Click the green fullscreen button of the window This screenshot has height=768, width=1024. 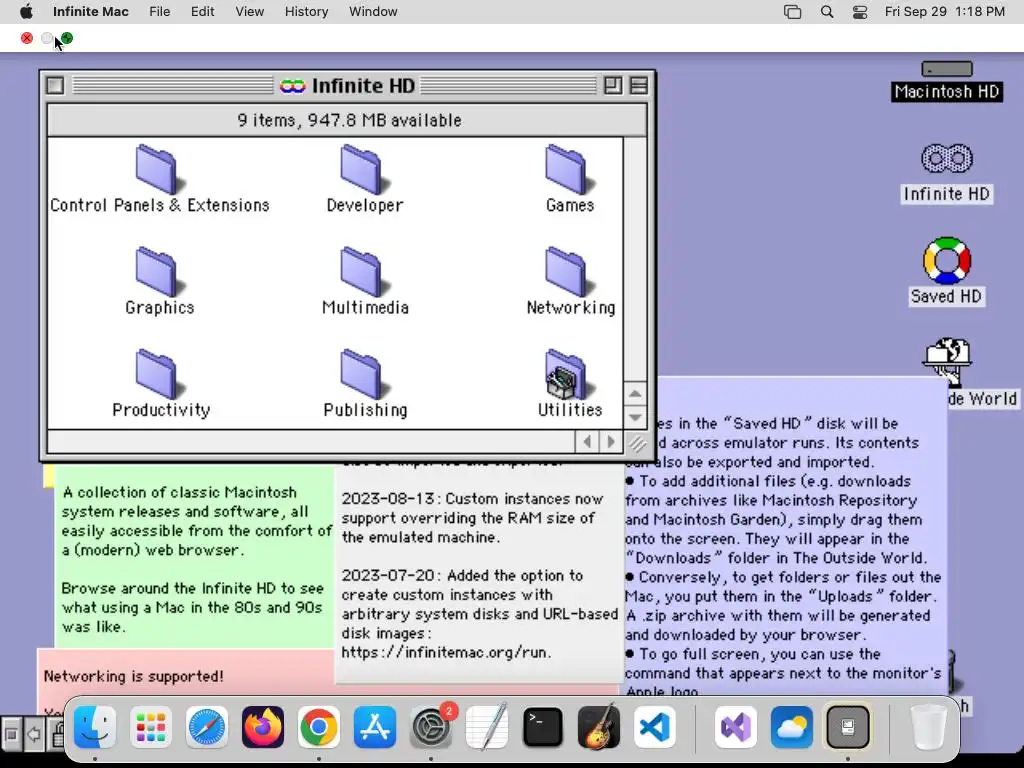pos(67,38)
